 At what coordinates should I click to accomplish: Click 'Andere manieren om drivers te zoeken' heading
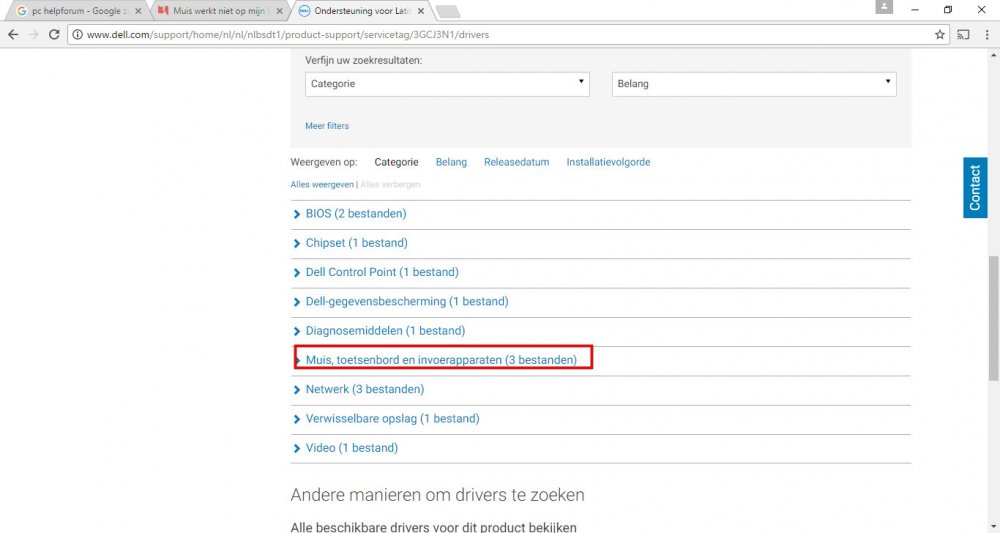tap(438, 495)
